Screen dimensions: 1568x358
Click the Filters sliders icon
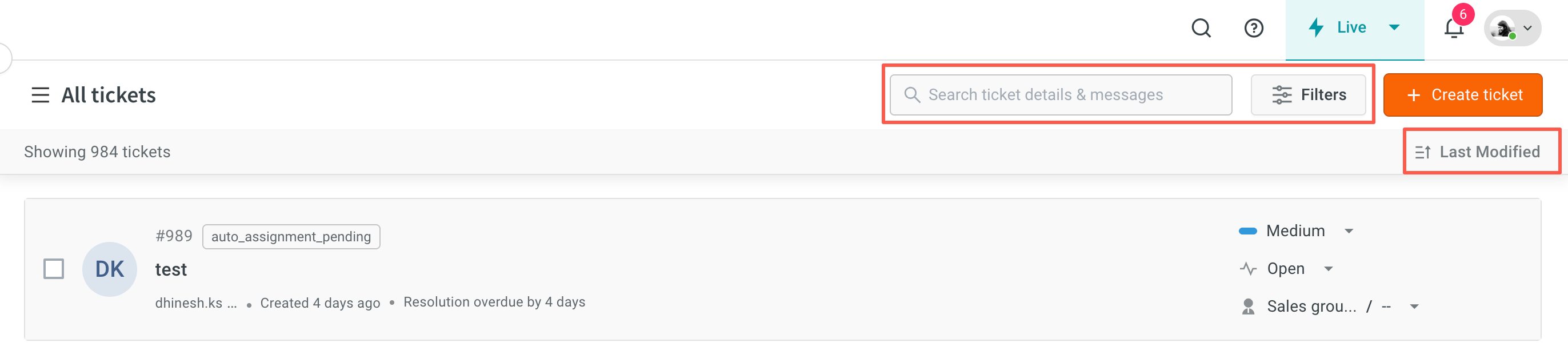pyautogui.click(x=1281, y=95)
